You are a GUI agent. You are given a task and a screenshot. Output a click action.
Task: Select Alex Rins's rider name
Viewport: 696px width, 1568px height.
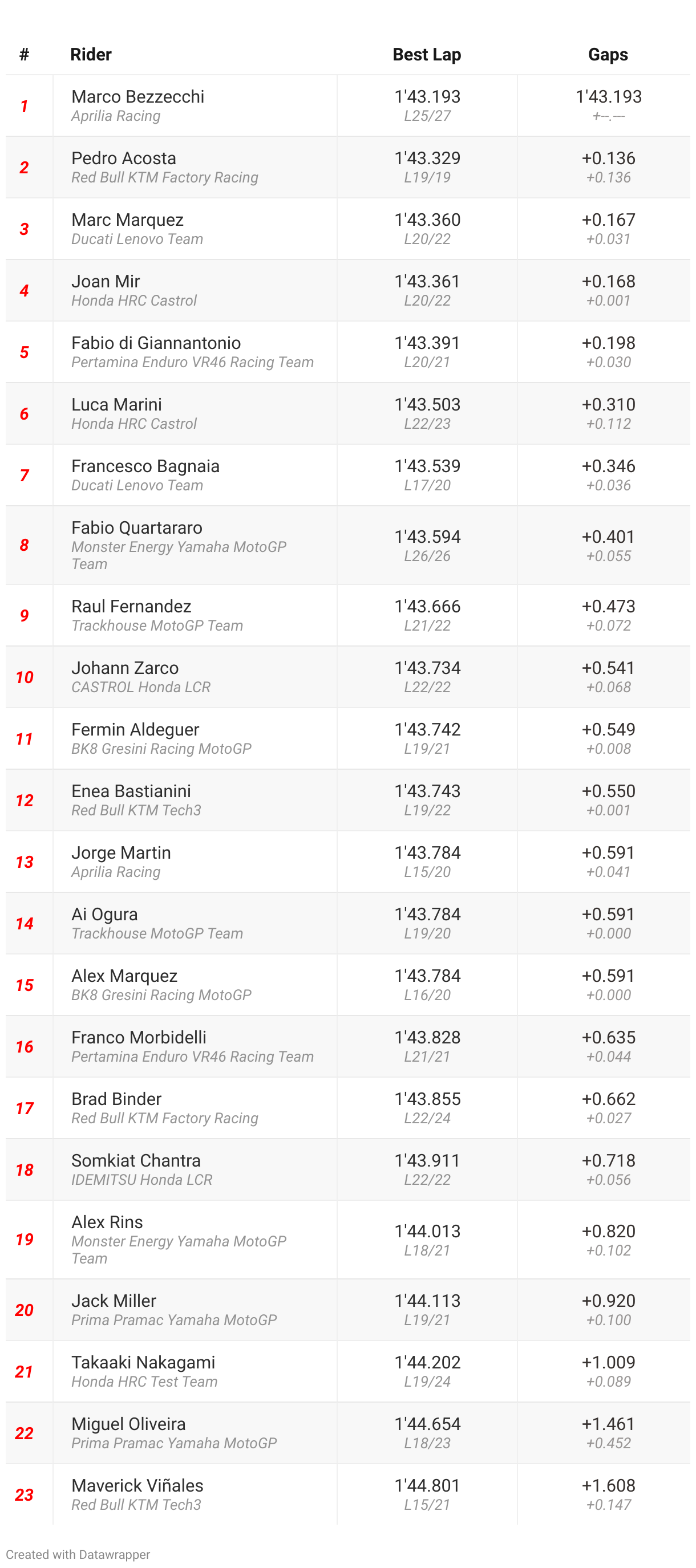(107, 1222)
